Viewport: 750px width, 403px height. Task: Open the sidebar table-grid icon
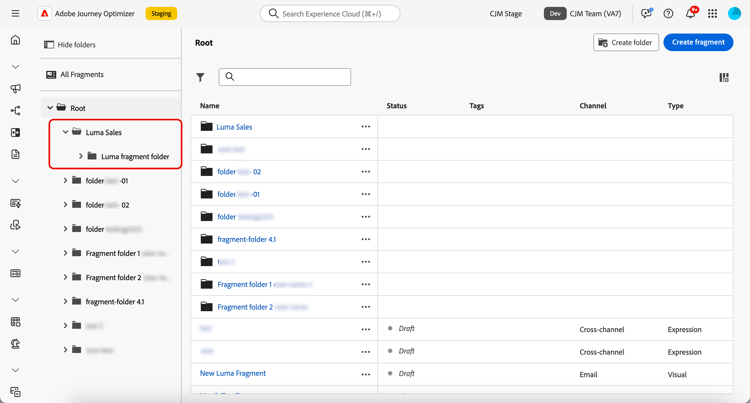click(15, 322)
